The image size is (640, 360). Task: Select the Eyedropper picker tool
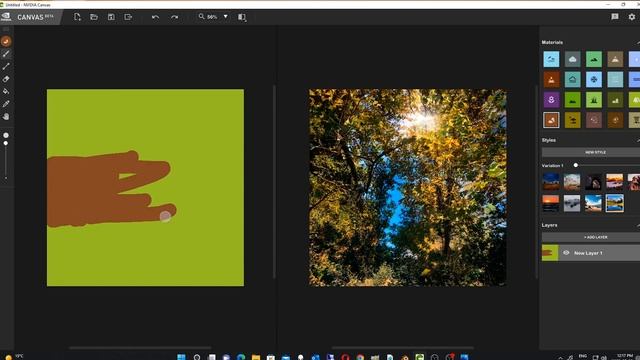click(6, 104)
